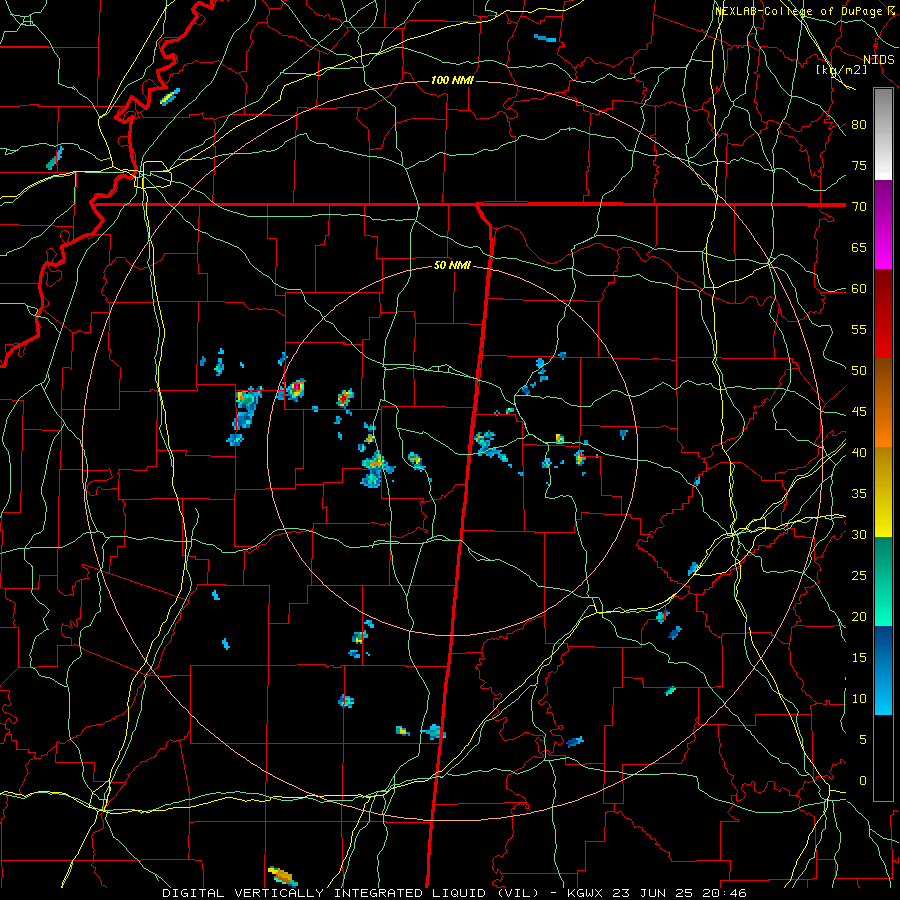Pick the black bottom segment of the color bar

tap(883, 758)
